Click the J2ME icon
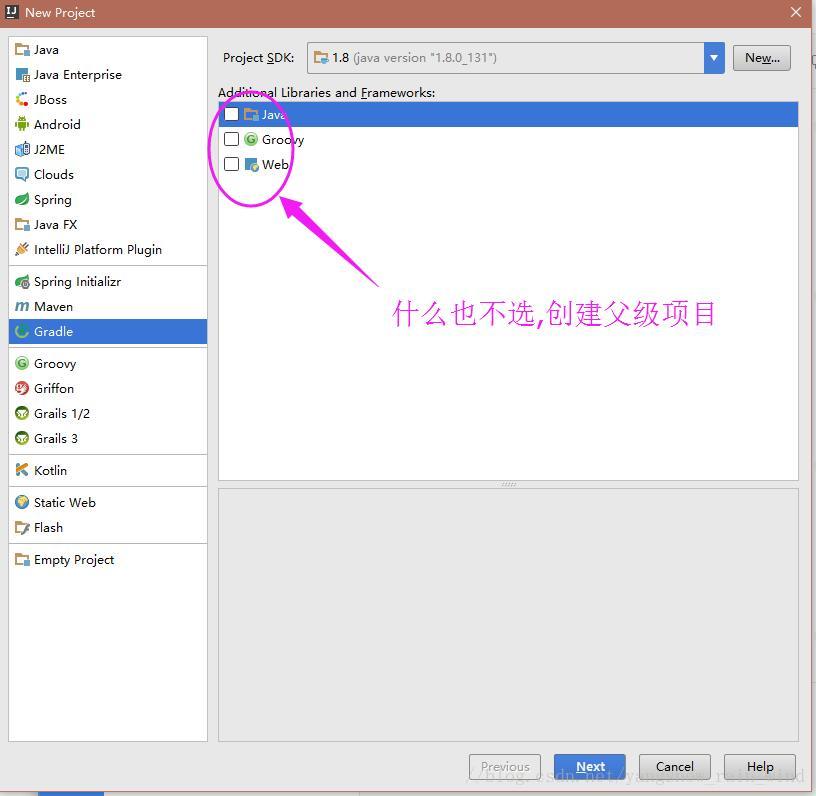Image resolution: width=816 pixels, height=796 pixels. (22, 149)
